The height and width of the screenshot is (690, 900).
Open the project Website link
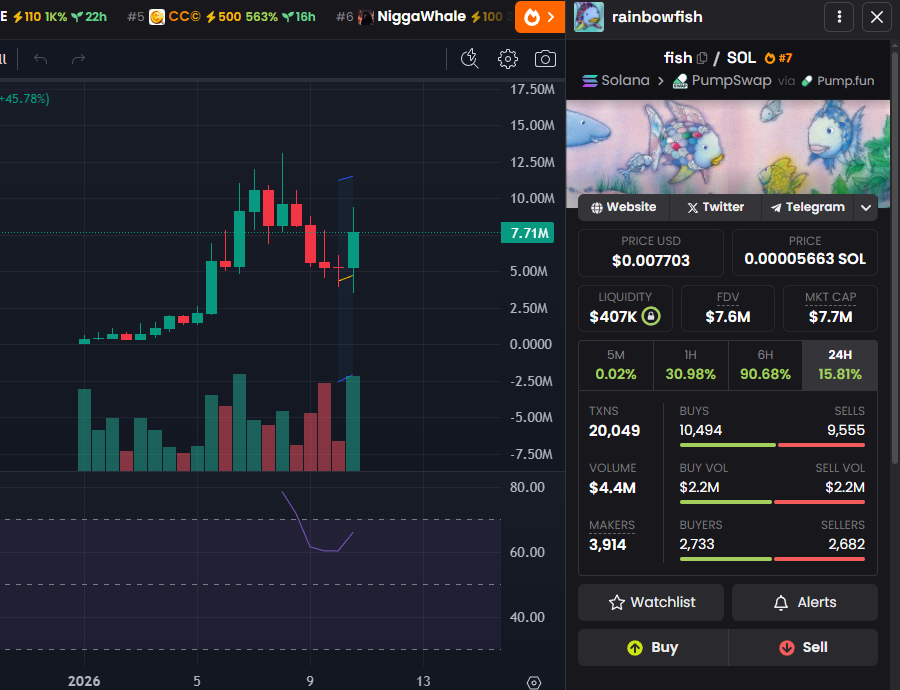624,207
